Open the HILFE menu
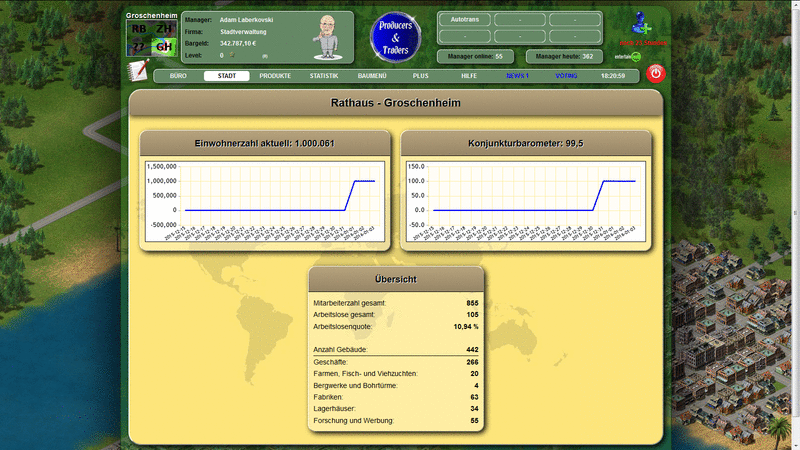This screenshot has height=450, width=800. [469, 76]
